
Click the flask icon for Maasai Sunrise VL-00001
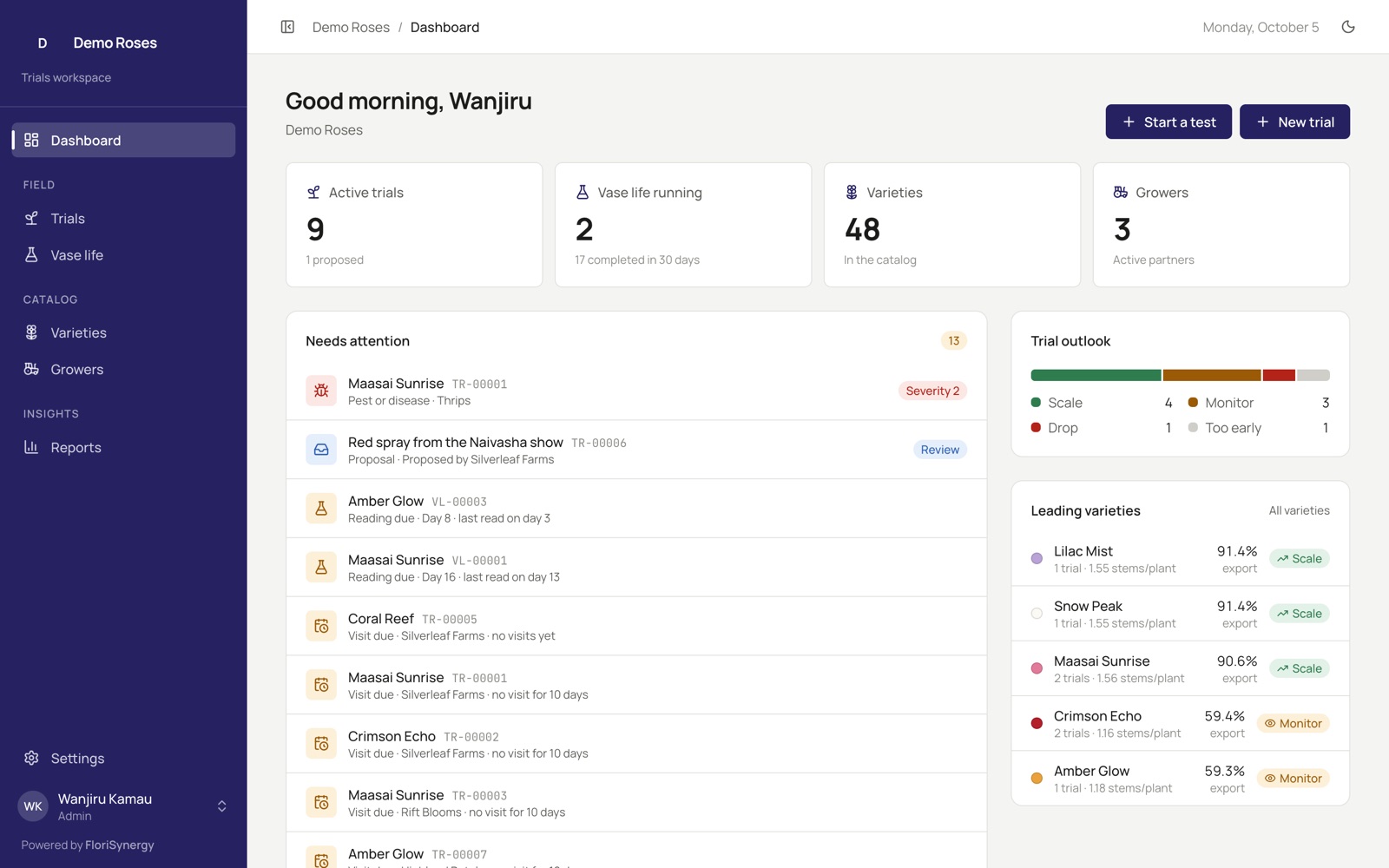pyautogui.click(x=321, y=568)
